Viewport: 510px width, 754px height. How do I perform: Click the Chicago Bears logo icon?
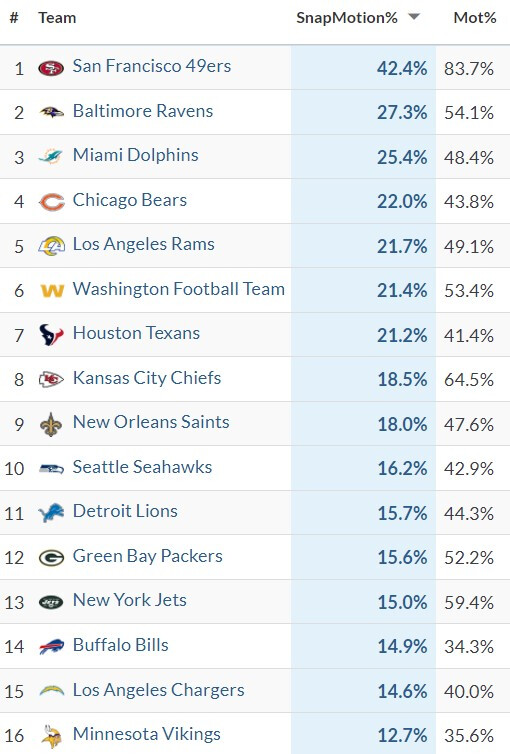(x=51, y=202)
